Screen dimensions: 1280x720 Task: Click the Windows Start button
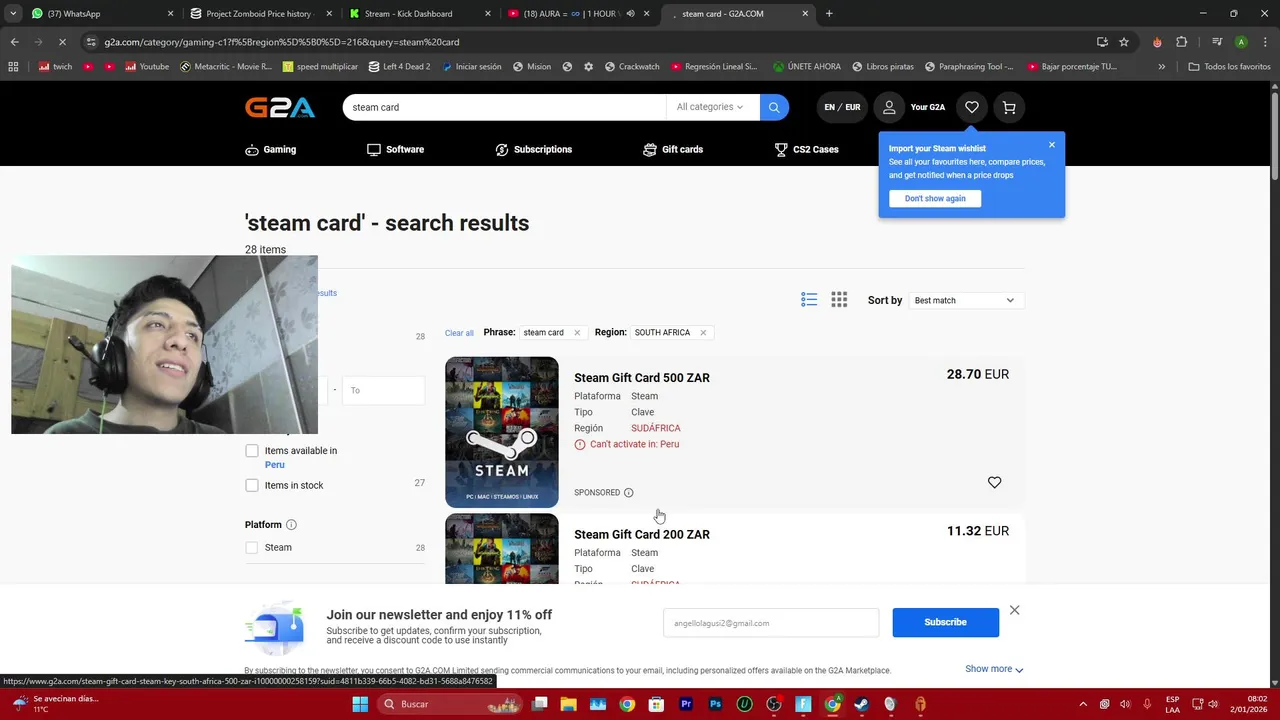tap(360, 704)
